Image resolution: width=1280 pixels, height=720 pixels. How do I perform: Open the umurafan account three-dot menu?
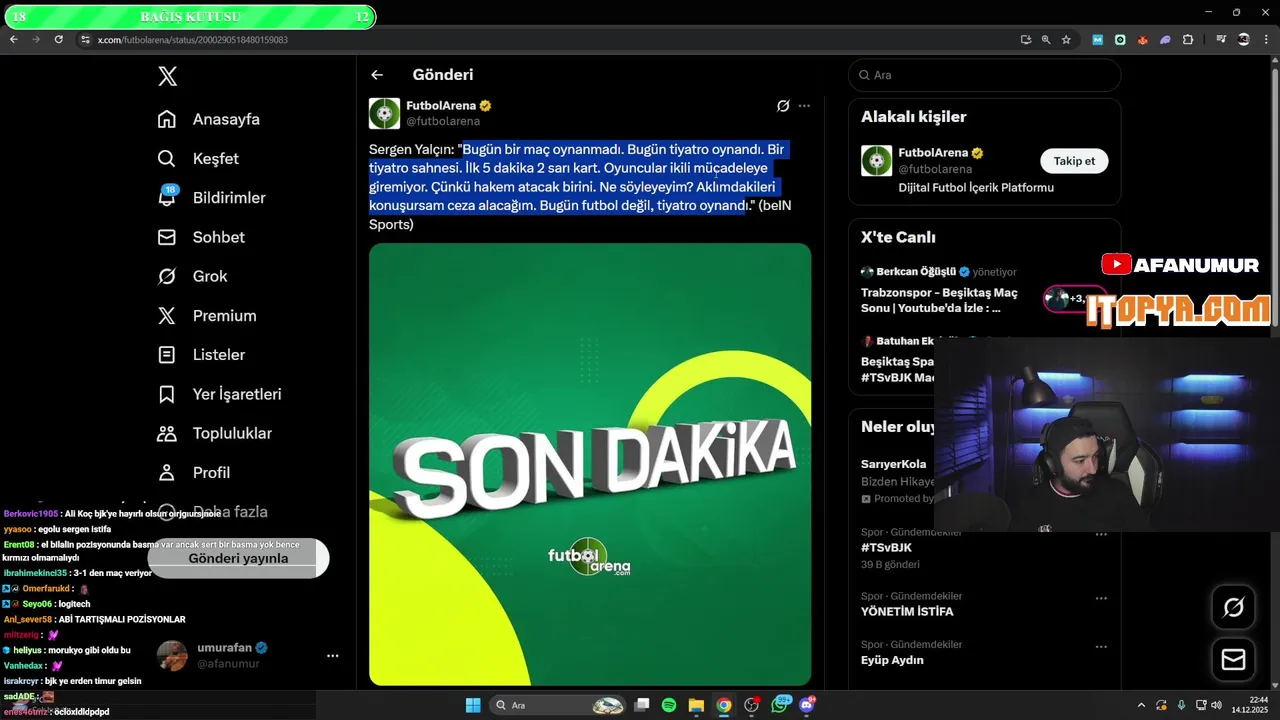tap(332, 656)
